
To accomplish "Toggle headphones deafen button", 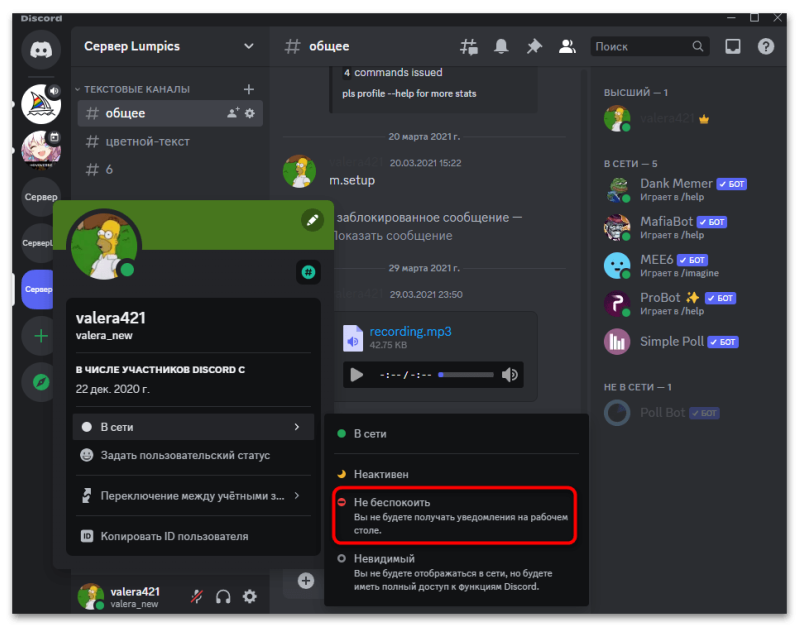I will click(223, 596).
